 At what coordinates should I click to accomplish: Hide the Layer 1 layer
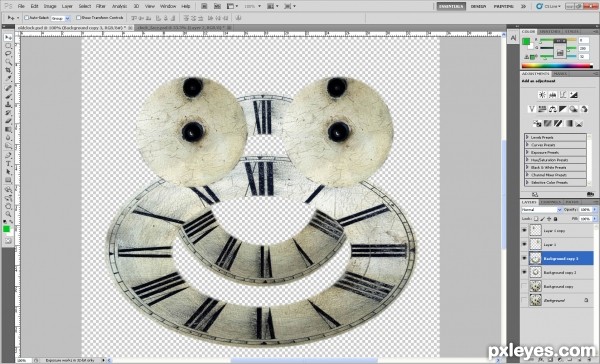click(x=524, y=244)
